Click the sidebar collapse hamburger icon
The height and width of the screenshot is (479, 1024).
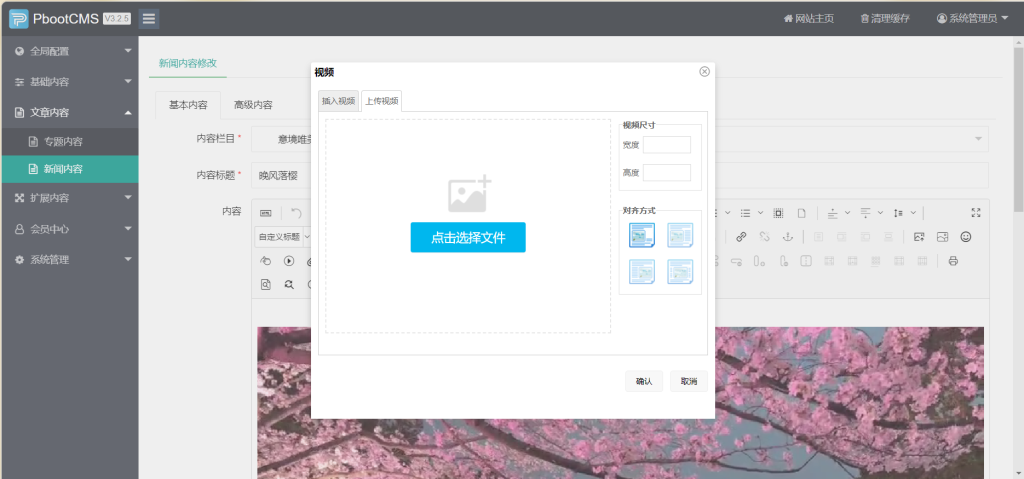click(149, 18)
